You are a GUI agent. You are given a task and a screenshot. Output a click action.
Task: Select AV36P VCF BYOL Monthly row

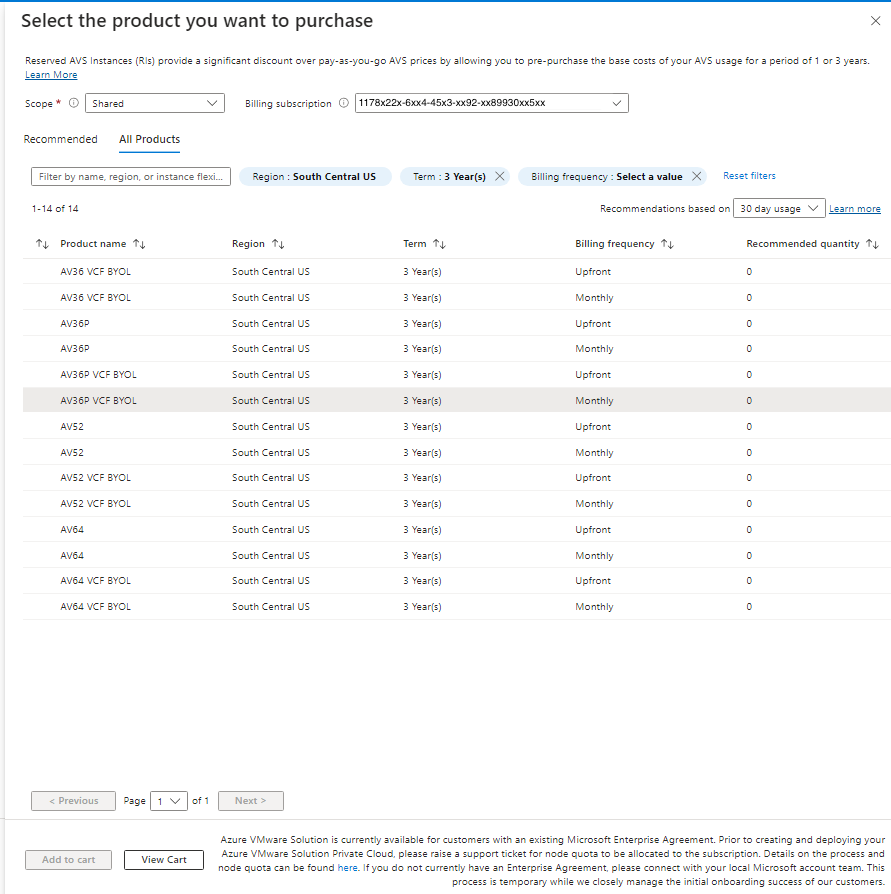(457, 400)
